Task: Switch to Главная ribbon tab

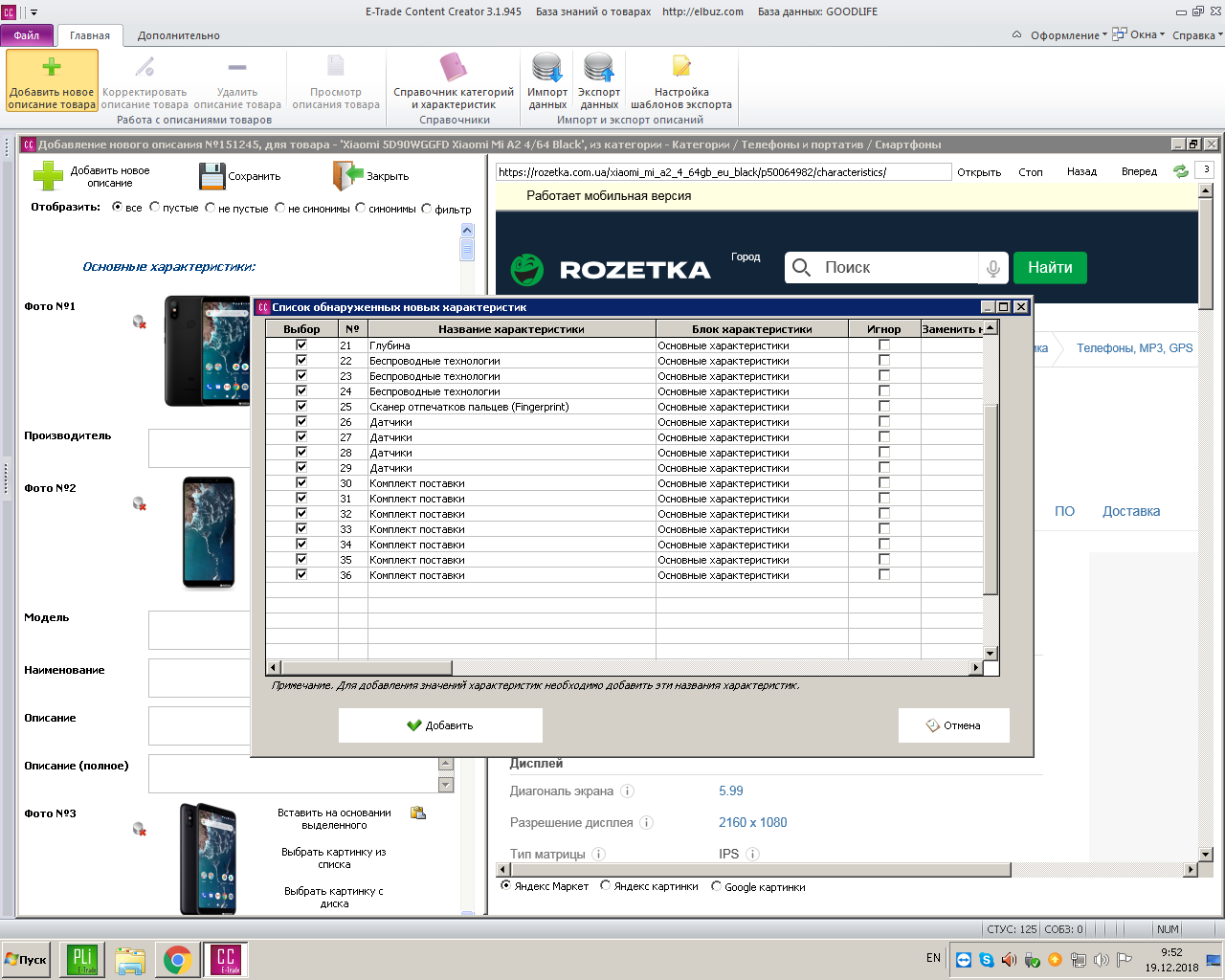Action: pos(90,35)
